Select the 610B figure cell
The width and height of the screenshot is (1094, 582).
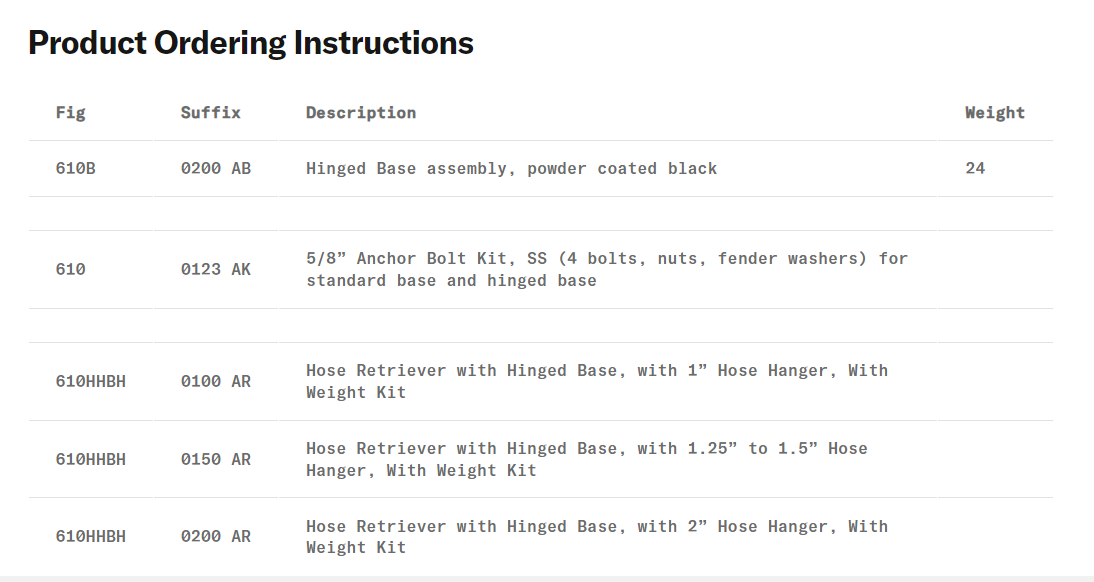76,169
